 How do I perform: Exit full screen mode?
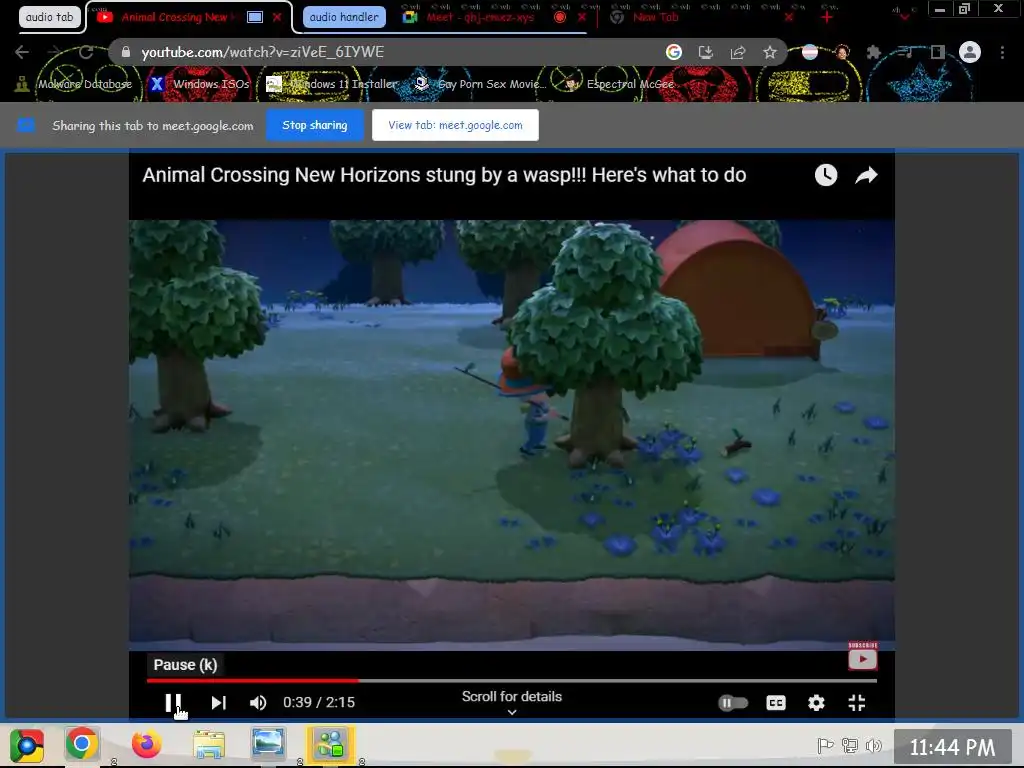pos(857,703)
